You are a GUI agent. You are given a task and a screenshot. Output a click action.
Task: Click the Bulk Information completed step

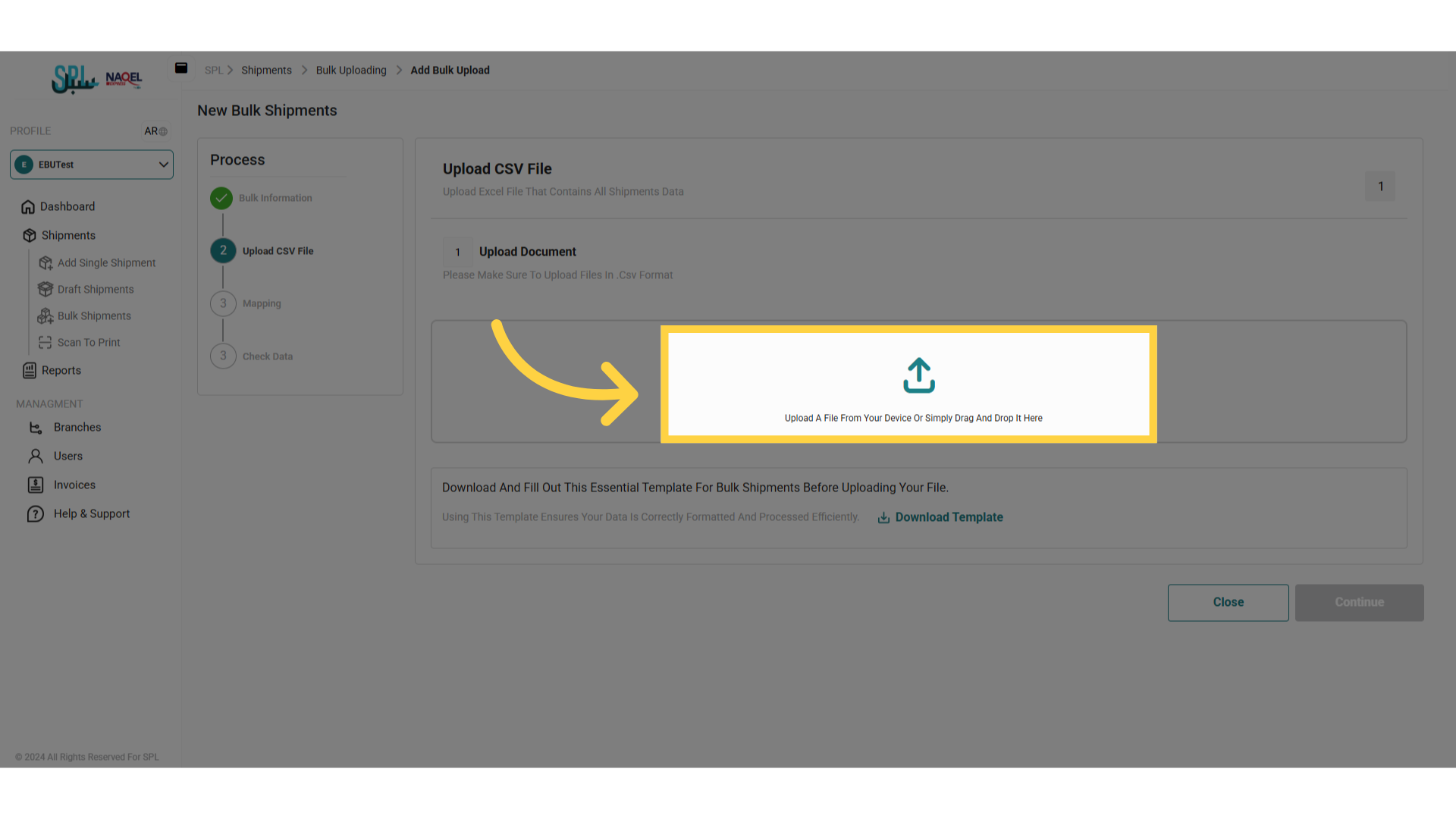(262, 199)
